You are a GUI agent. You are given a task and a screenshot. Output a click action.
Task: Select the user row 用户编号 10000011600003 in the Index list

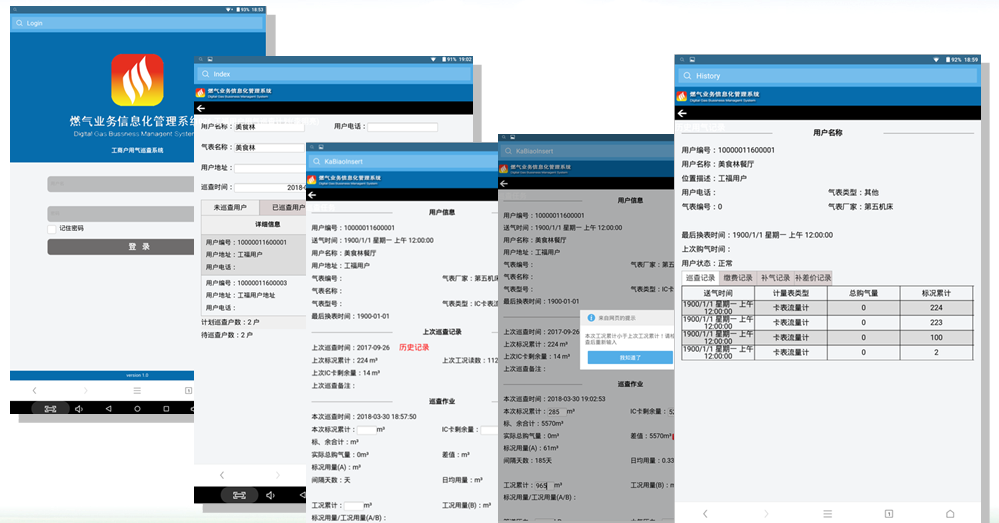[x=254, y=295]
